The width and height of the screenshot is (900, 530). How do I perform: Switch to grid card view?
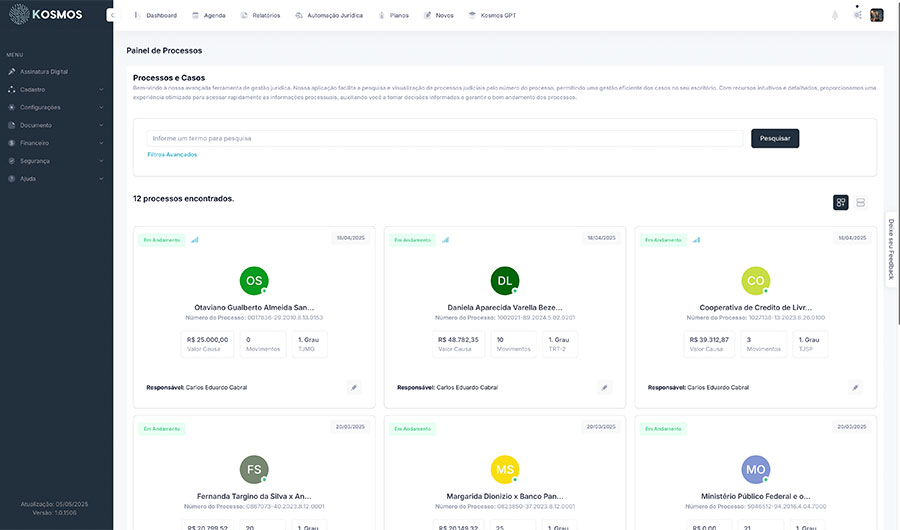[841, 203]
